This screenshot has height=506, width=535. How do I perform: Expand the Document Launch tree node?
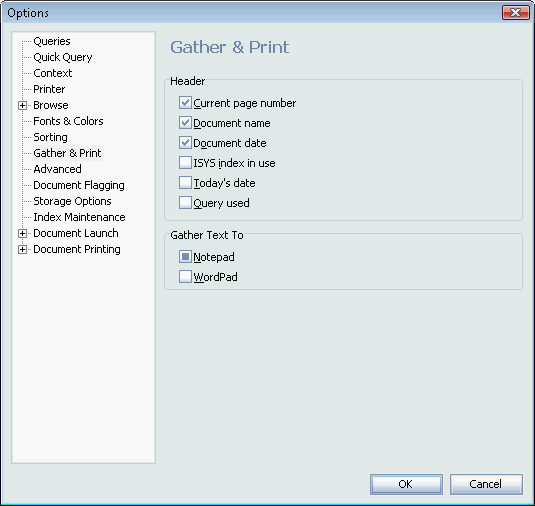click(x=22, y=233)
